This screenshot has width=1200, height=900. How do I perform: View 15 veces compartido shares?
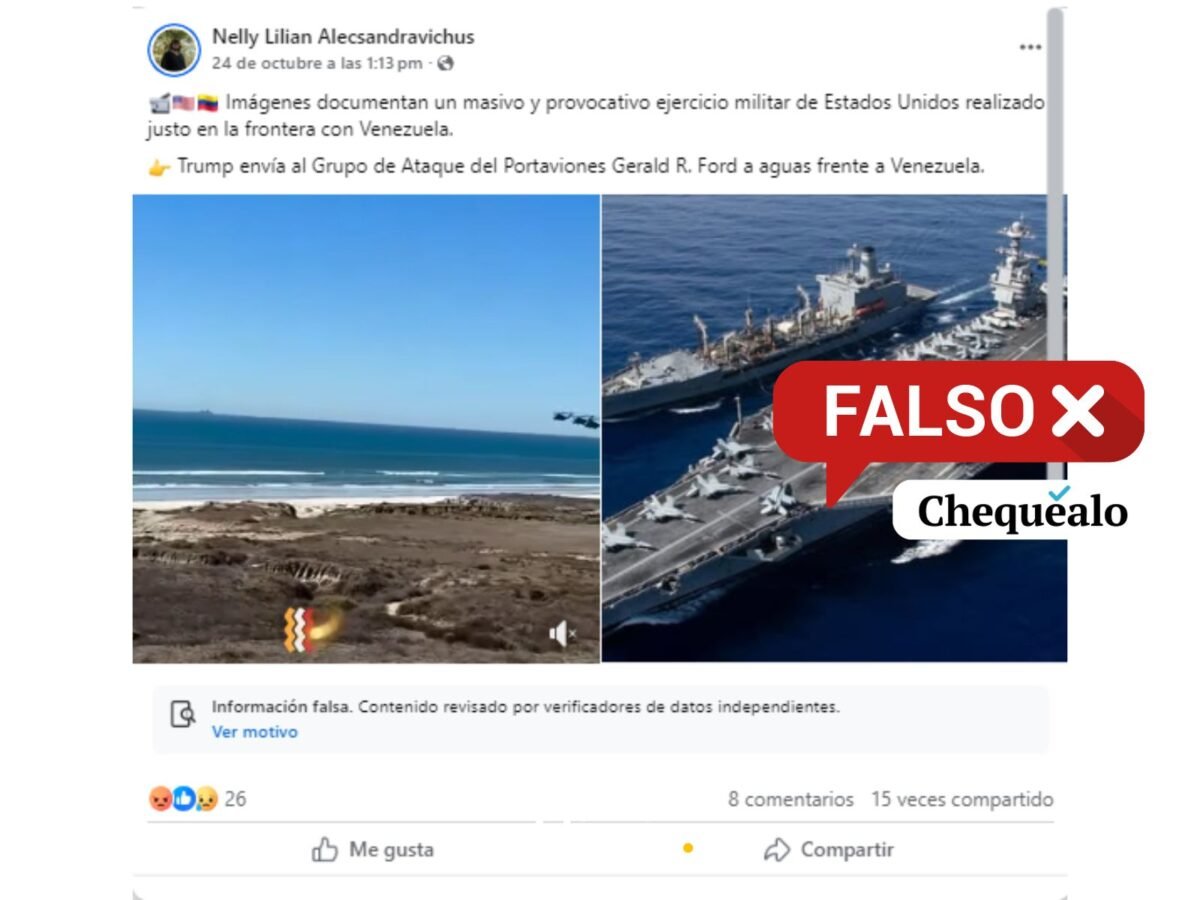[x=962, y=799]
